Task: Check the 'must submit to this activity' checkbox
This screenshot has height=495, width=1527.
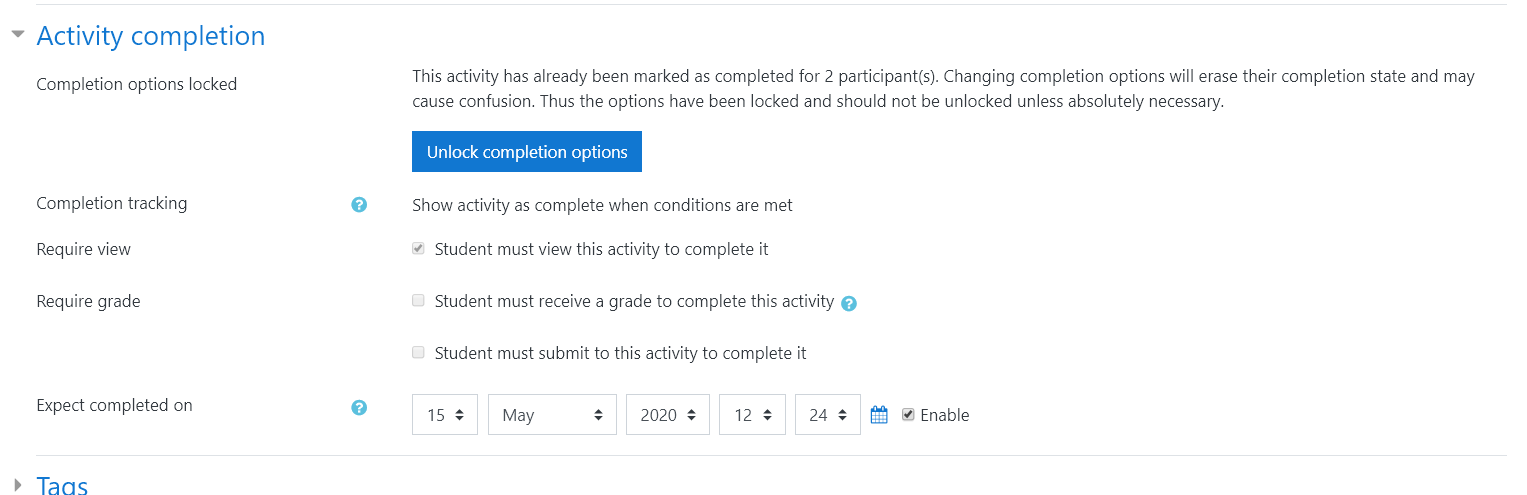Action: click(x=418, y=352)
